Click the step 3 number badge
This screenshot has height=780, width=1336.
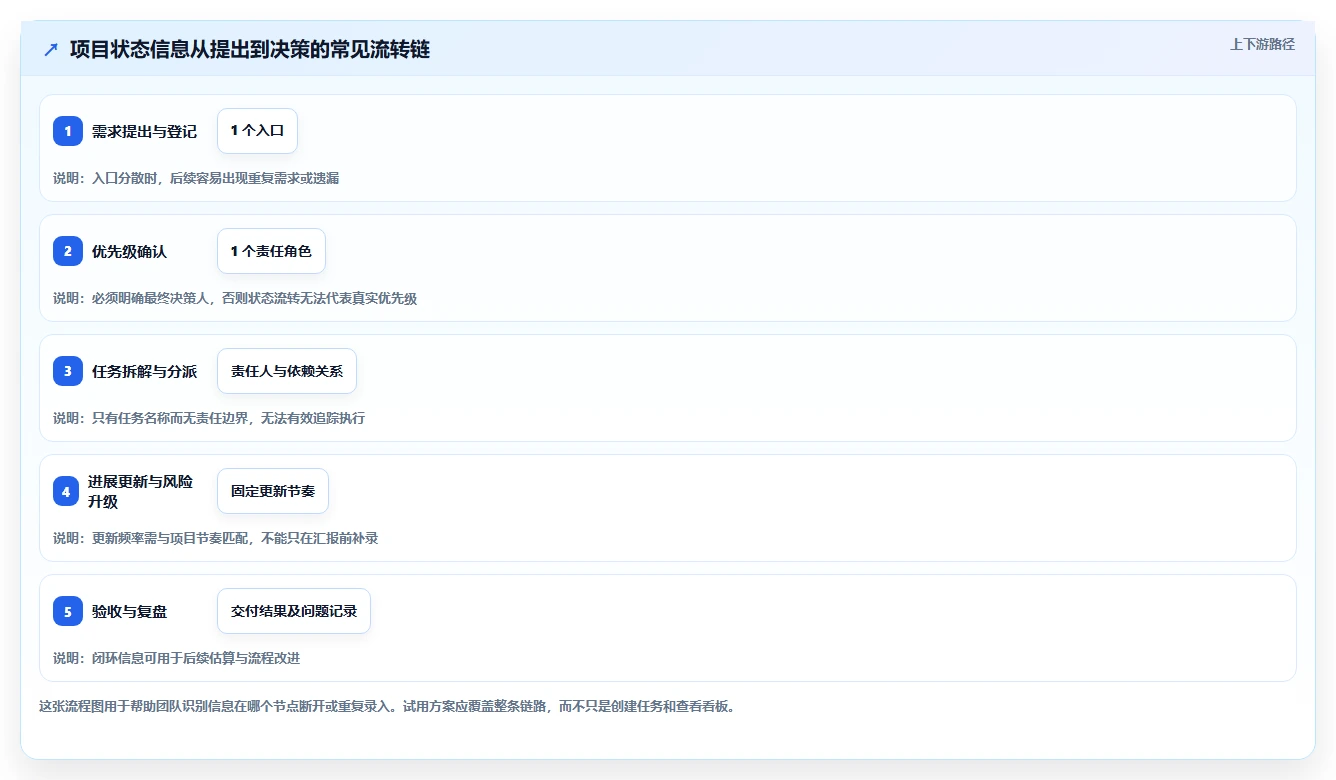68,371
